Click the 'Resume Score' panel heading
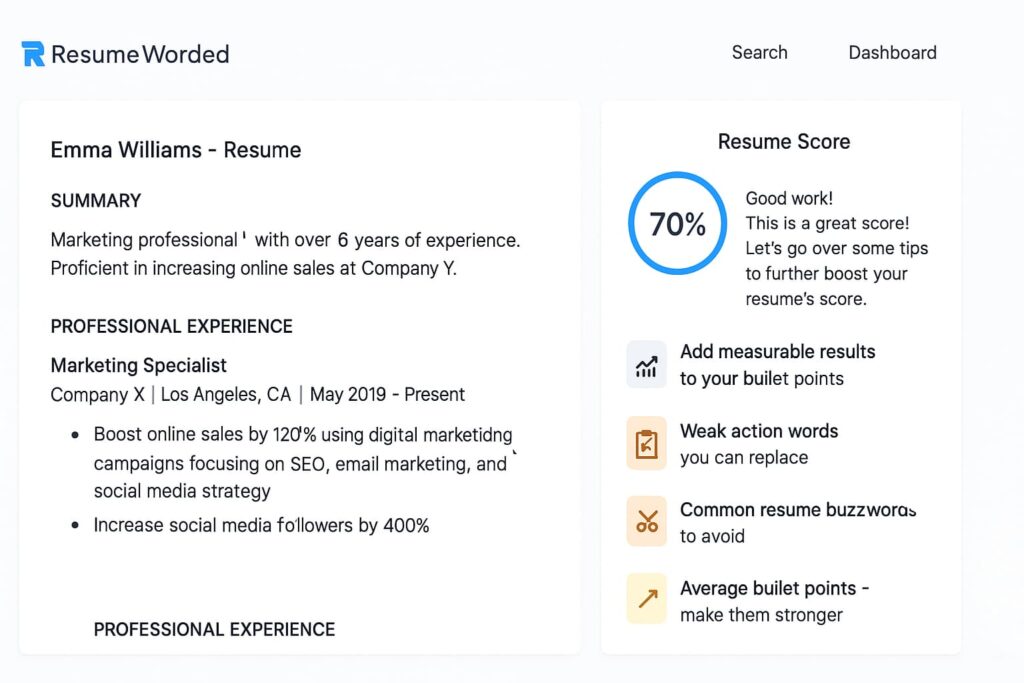This screenshot has height=683, width=1024. [784, 142]
